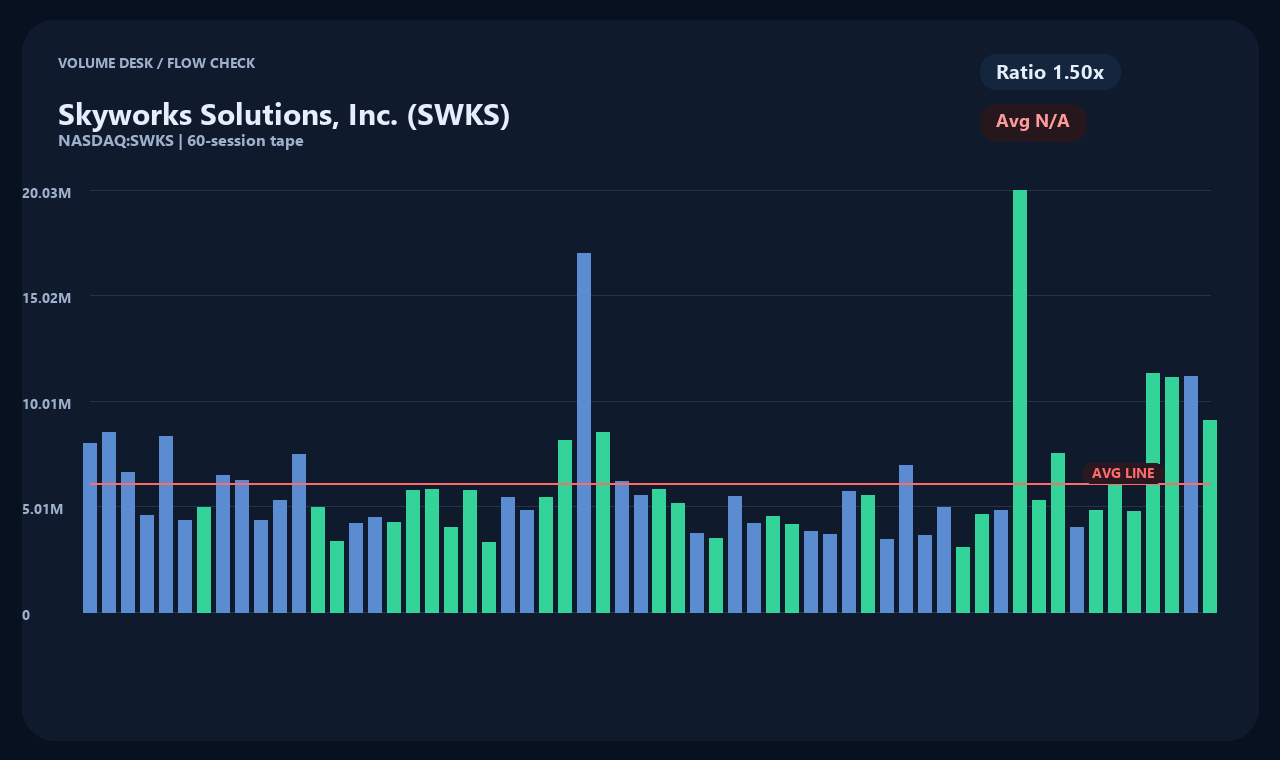Select the tallest blue volume bar
This screenshot has width=1280, height=760.
click(584, 433)
